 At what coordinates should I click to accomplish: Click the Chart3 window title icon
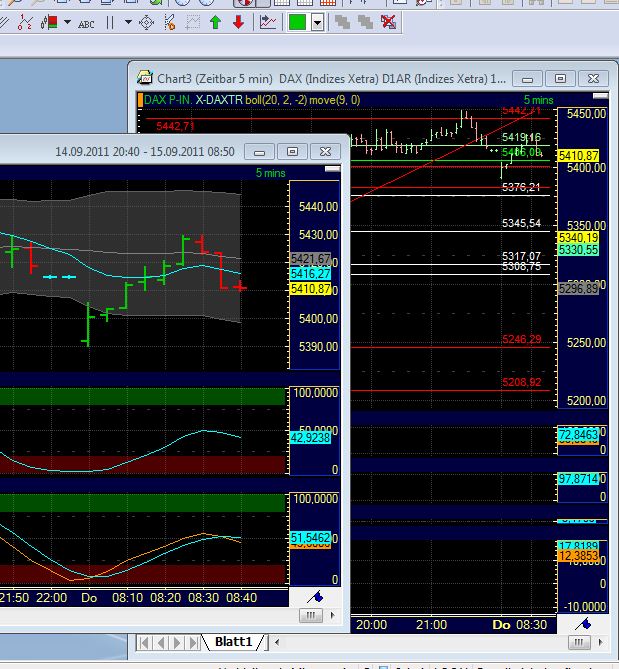point(145,78)
